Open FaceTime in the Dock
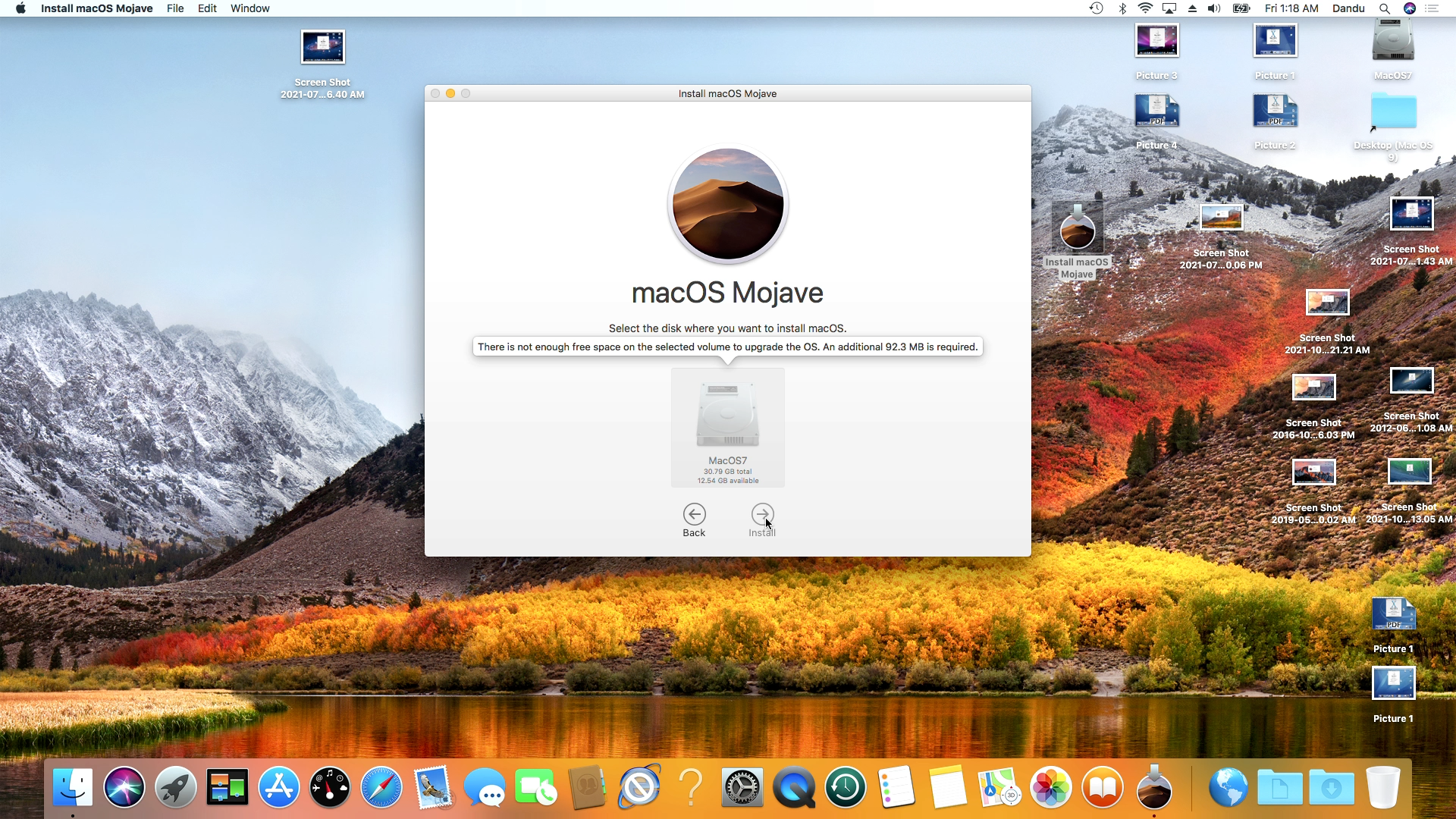Viewport: 1456px width, 819px height. (536, 787)
